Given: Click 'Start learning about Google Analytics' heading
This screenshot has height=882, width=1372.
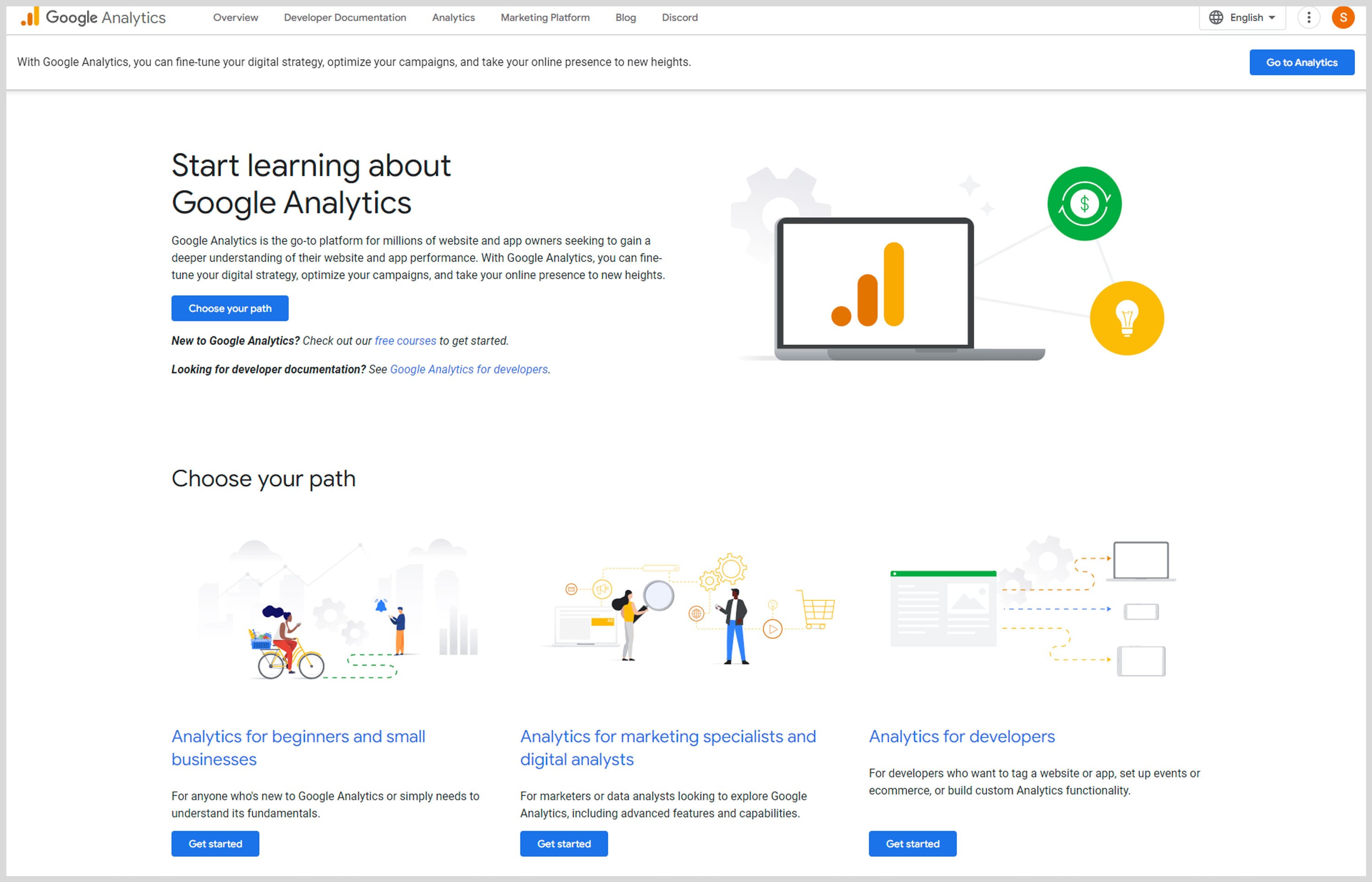Looking at the screenshot, I should (x=311, y=184).
